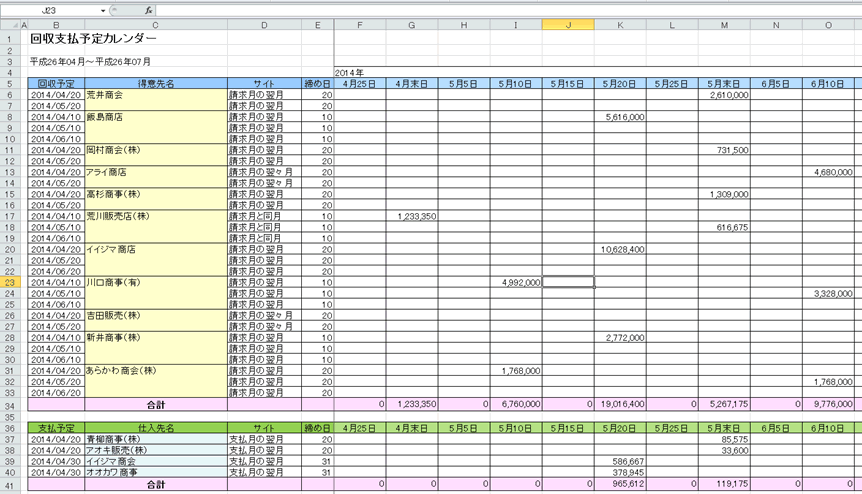Click into the formula bar input area

coord(500,9)
